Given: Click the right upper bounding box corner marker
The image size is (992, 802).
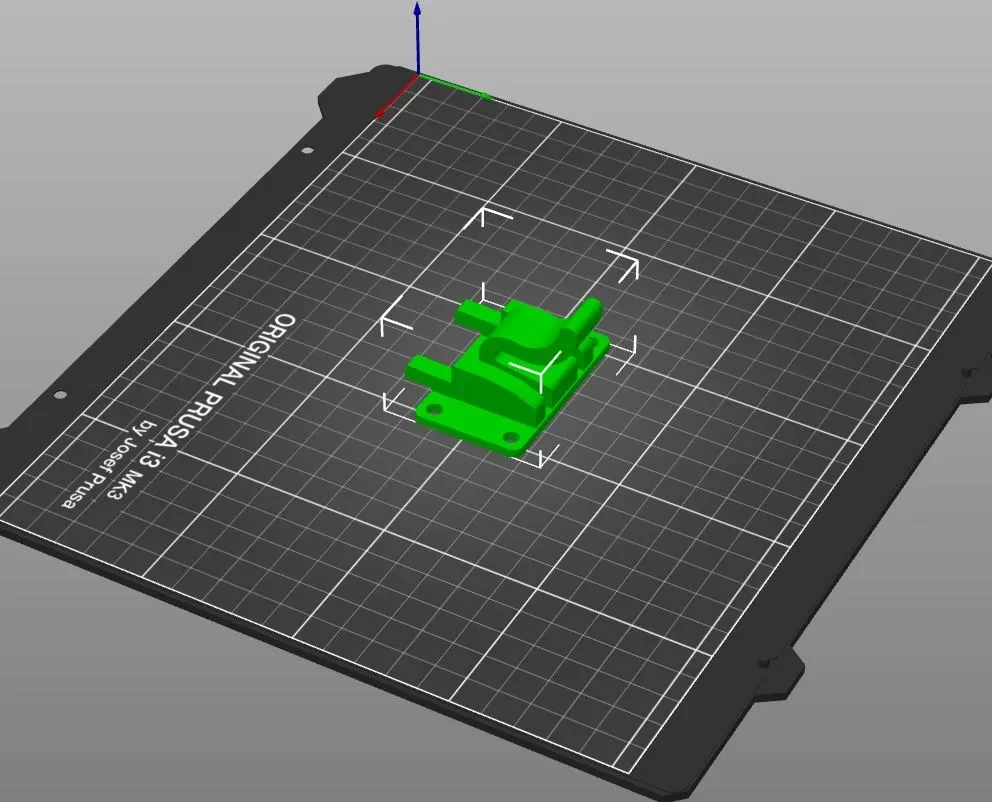Looking at the screenshot, I should pyautogui.click(x=625, y=264).
